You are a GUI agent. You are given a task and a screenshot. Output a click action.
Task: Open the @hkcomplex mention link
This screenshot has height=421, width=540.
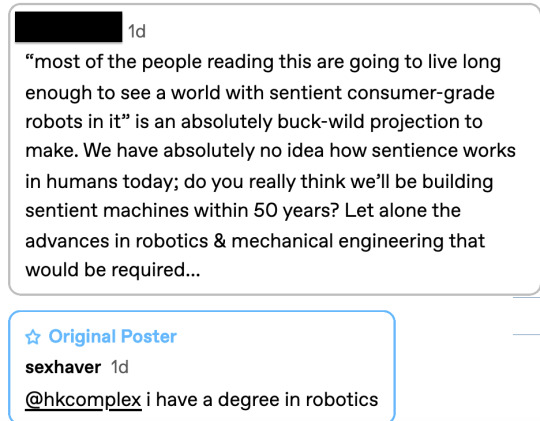coord(83,400)
